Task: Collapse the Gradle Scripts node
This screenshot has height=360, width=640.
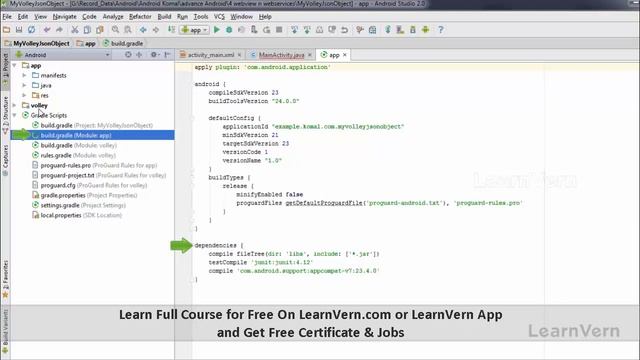Action: (15, 116)
